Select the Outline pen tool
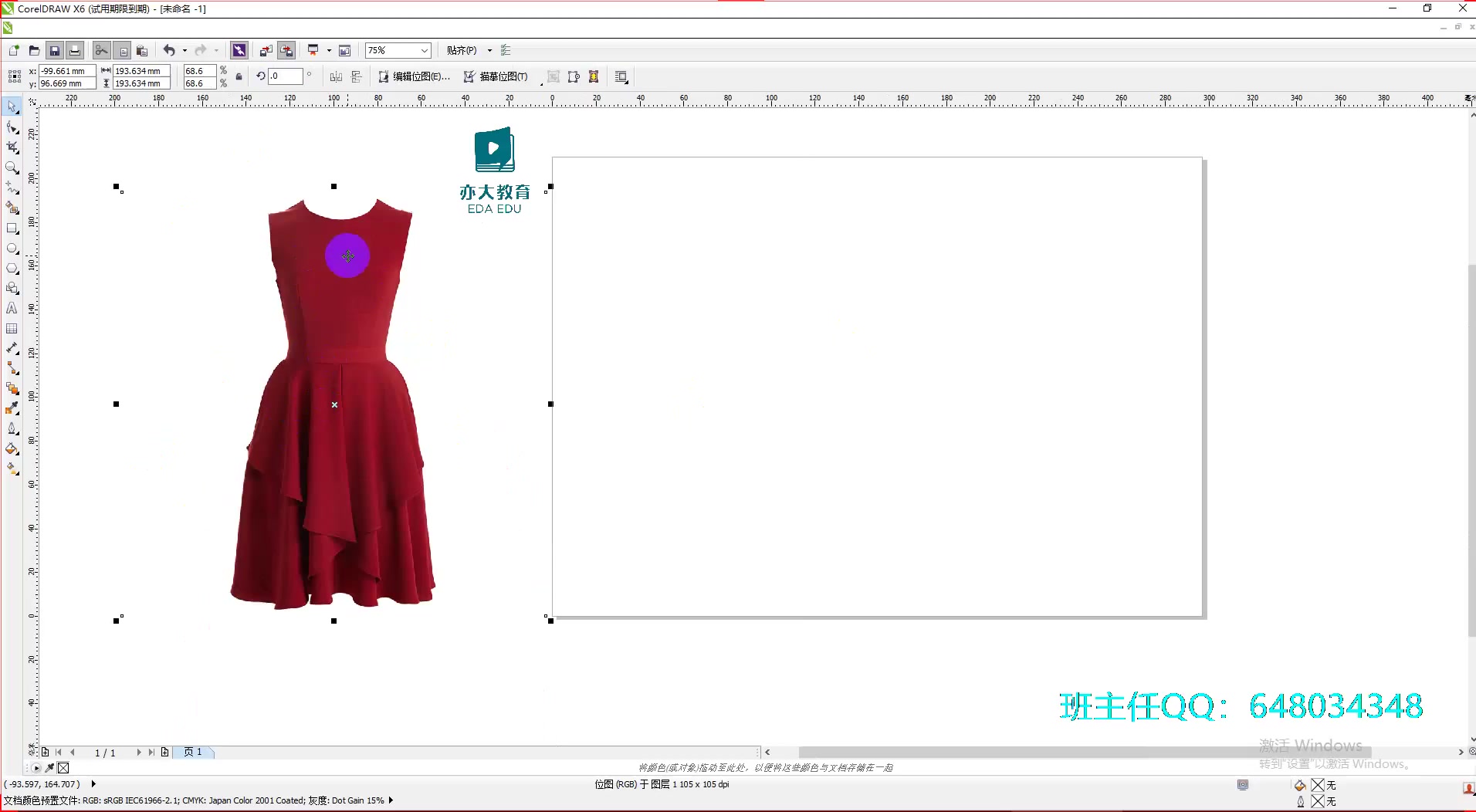 (12, 428)
